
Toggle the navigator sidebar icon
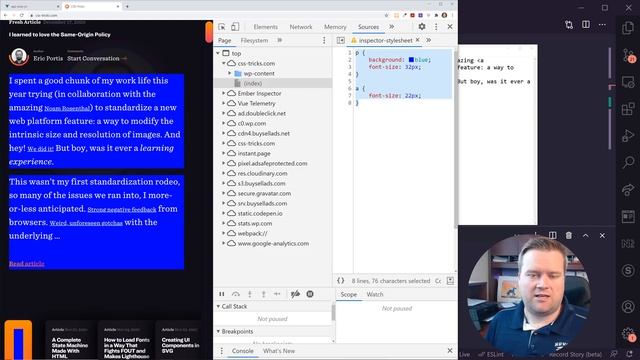coord(340,40)
